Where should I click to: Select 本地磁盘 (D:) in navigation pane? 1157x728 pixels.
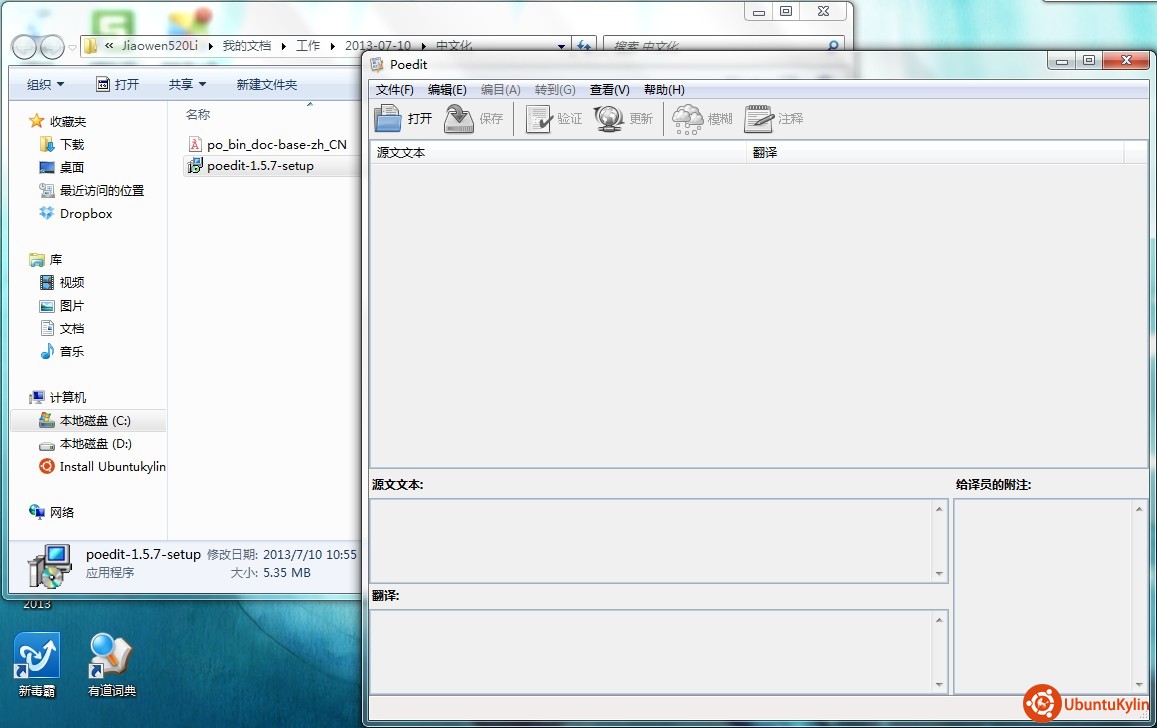point(95,444)
